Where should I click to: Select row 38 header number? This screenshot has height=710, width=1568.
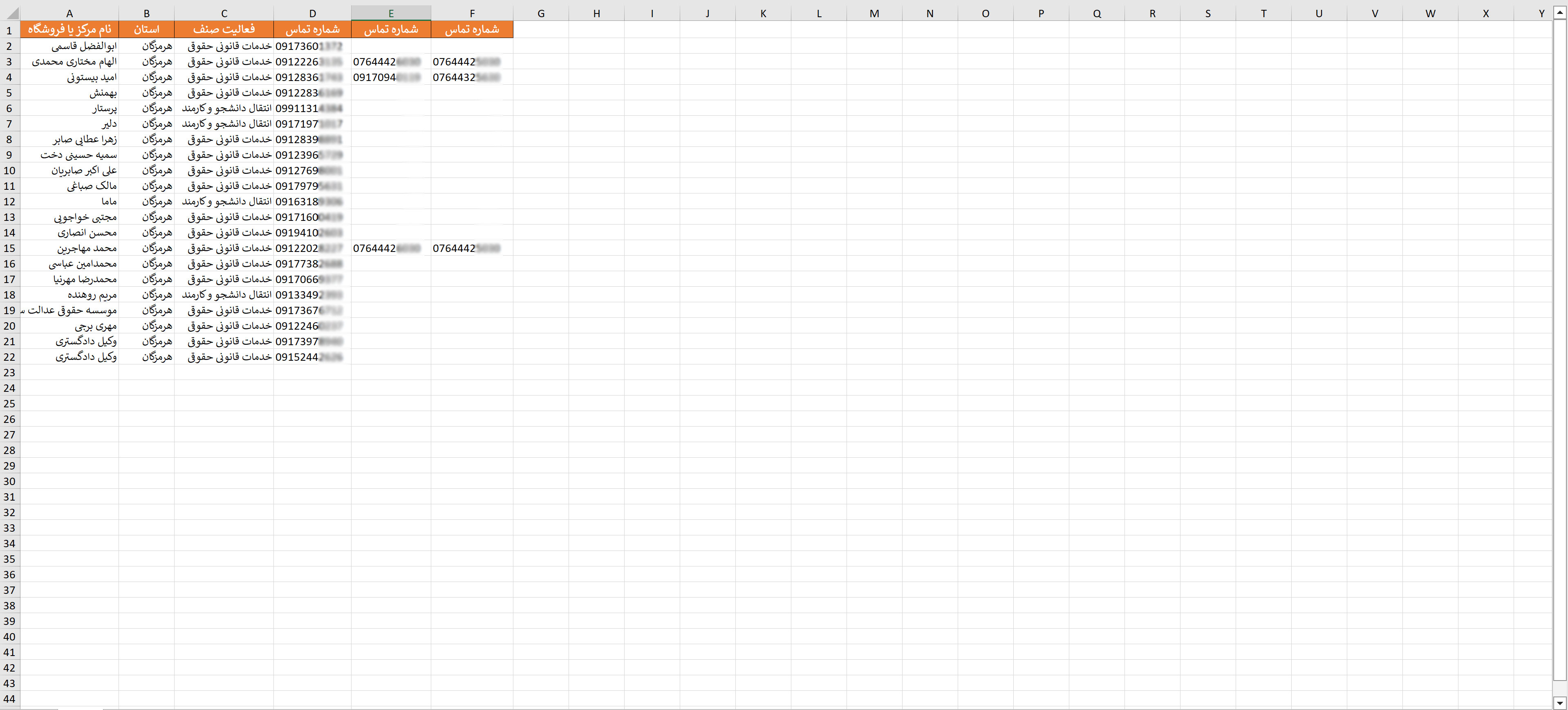(x=10, y=606)
